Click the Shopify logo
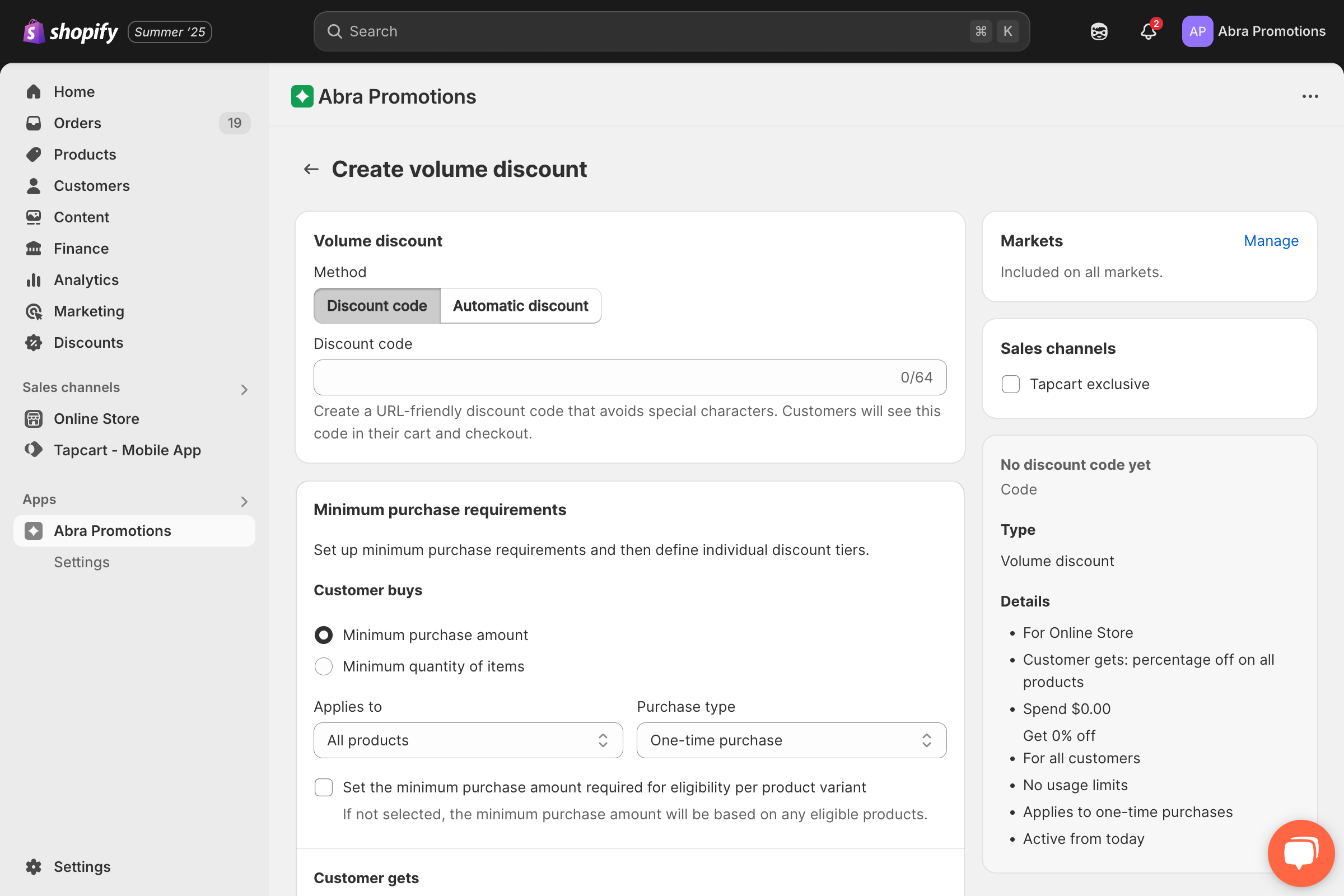Viewport: 1344px width, 896px height. [71, 31]
